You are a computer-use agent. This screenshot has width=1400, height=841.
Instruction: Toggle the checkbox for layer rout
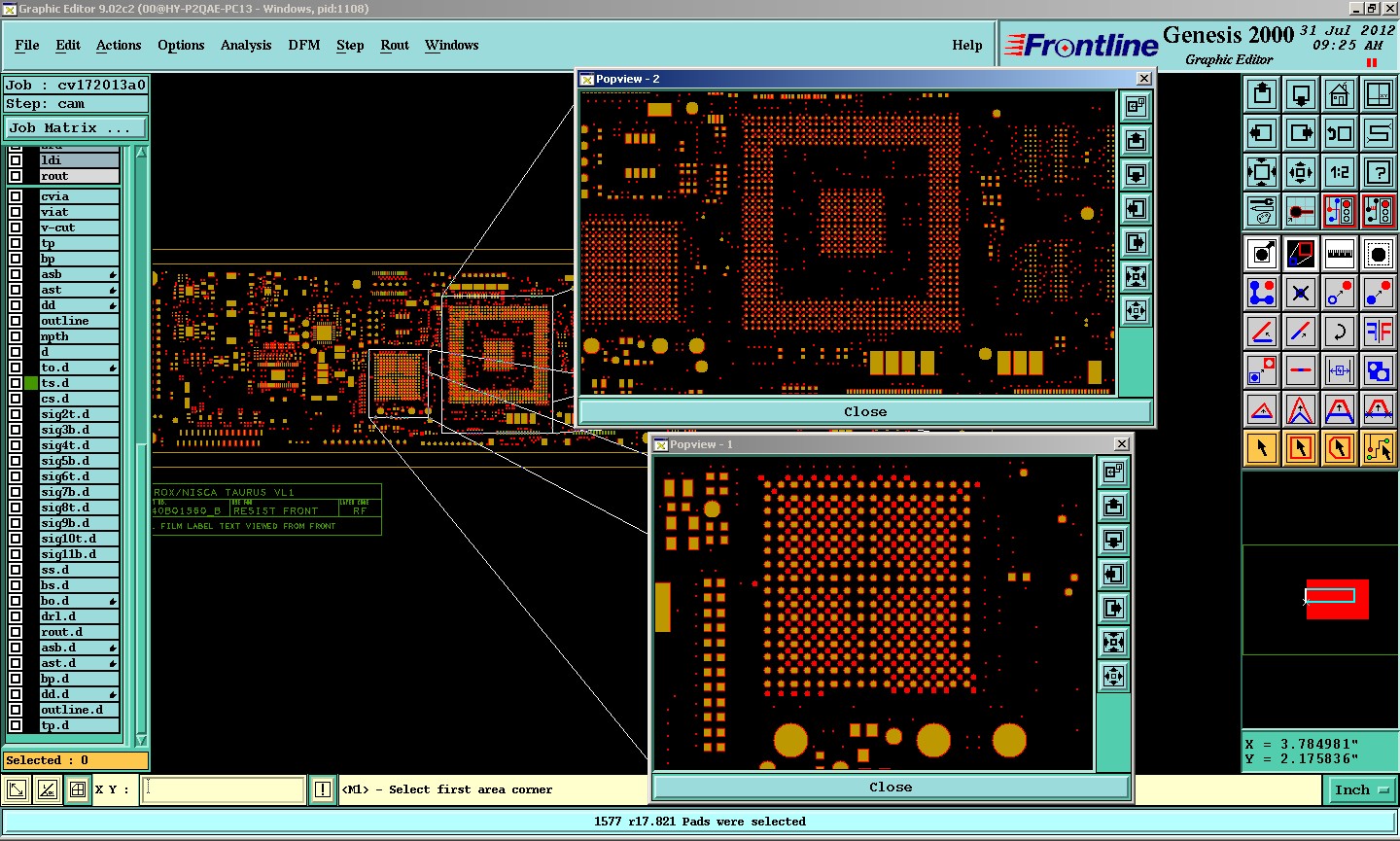[x=16, y=176]
